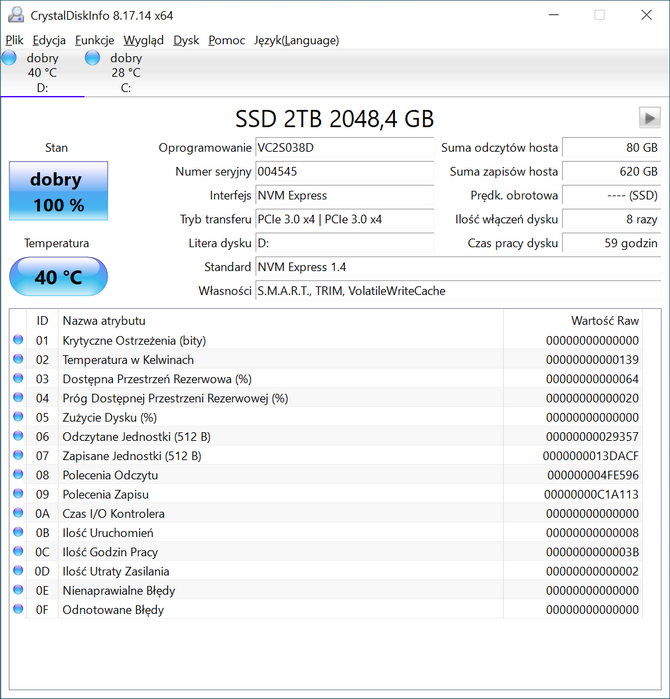Screen dimensions: 670x699
Task: Click the 'SSD 2TB 2048,4 GB' disk title
Action: (334, 119)
